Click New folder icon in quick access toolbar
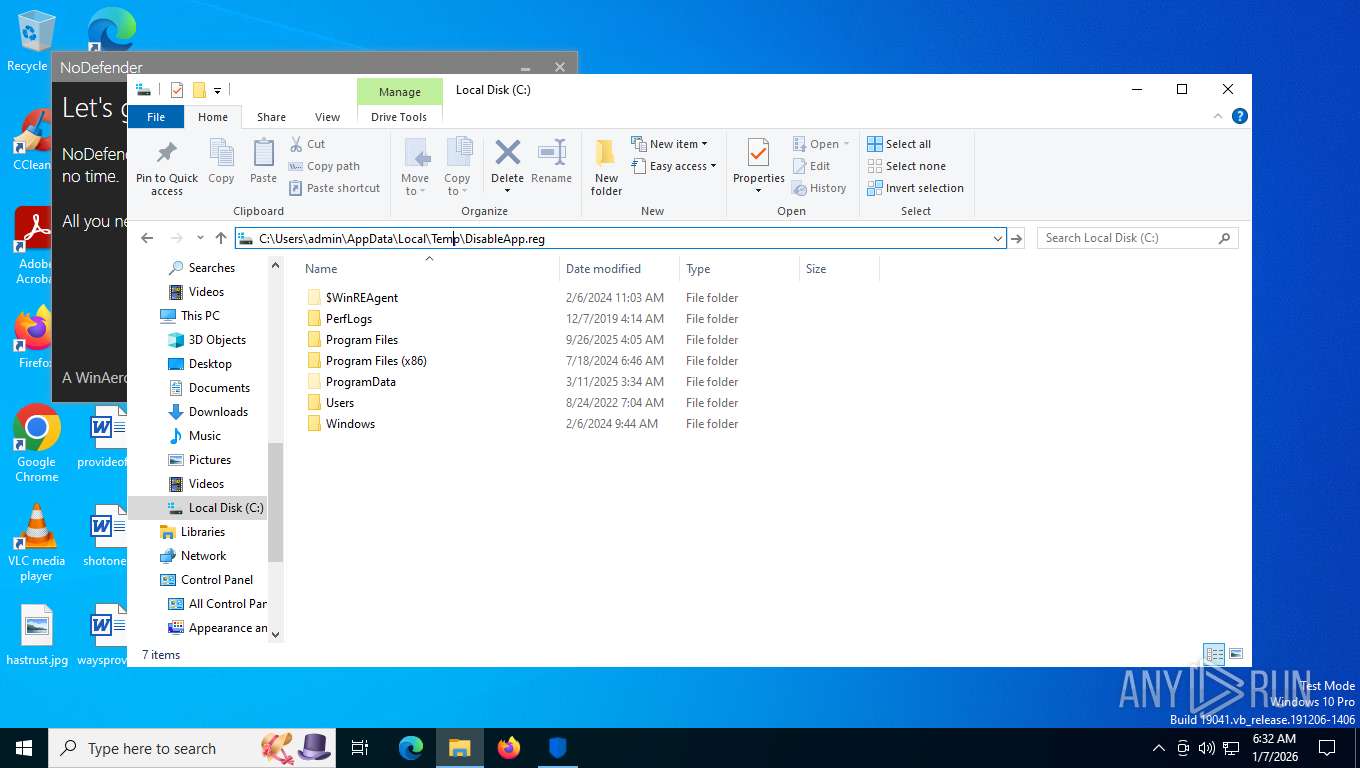Screen dimensions: 1360x768 [x=199, y=90]
